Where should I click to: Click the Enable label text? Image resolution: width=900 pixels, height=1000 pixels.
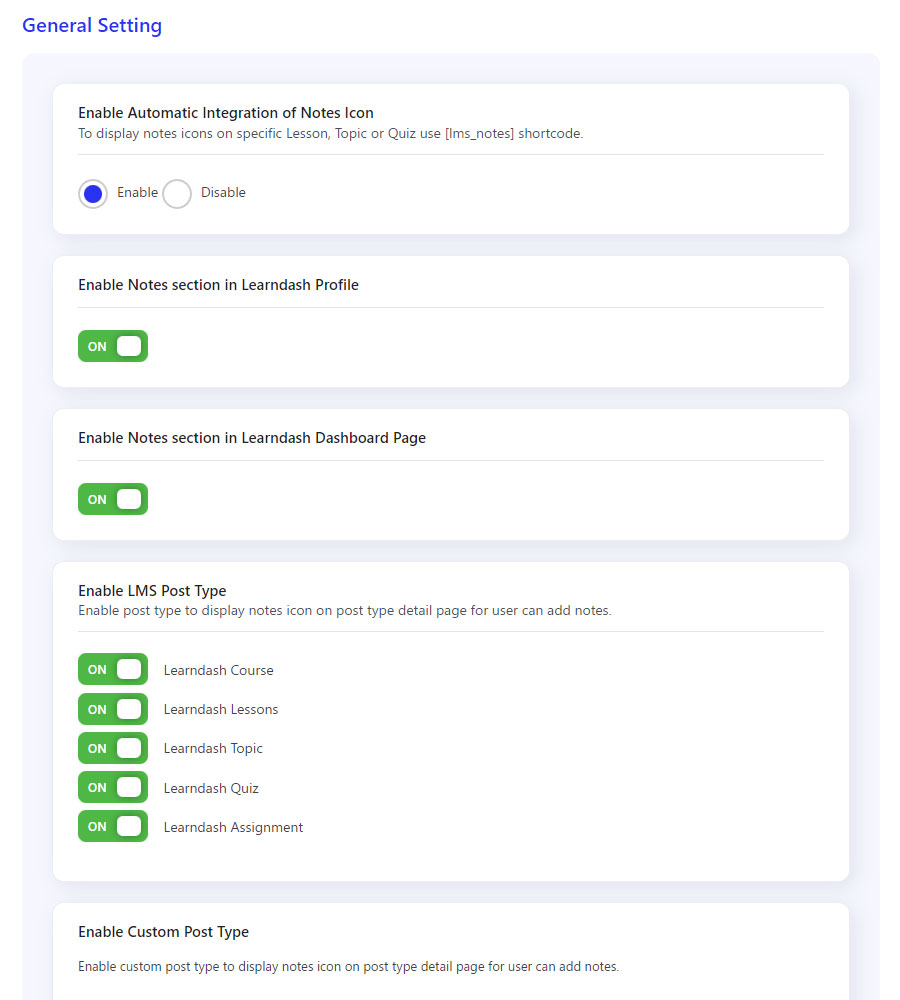pyautogui.click(x=137, y=192)
